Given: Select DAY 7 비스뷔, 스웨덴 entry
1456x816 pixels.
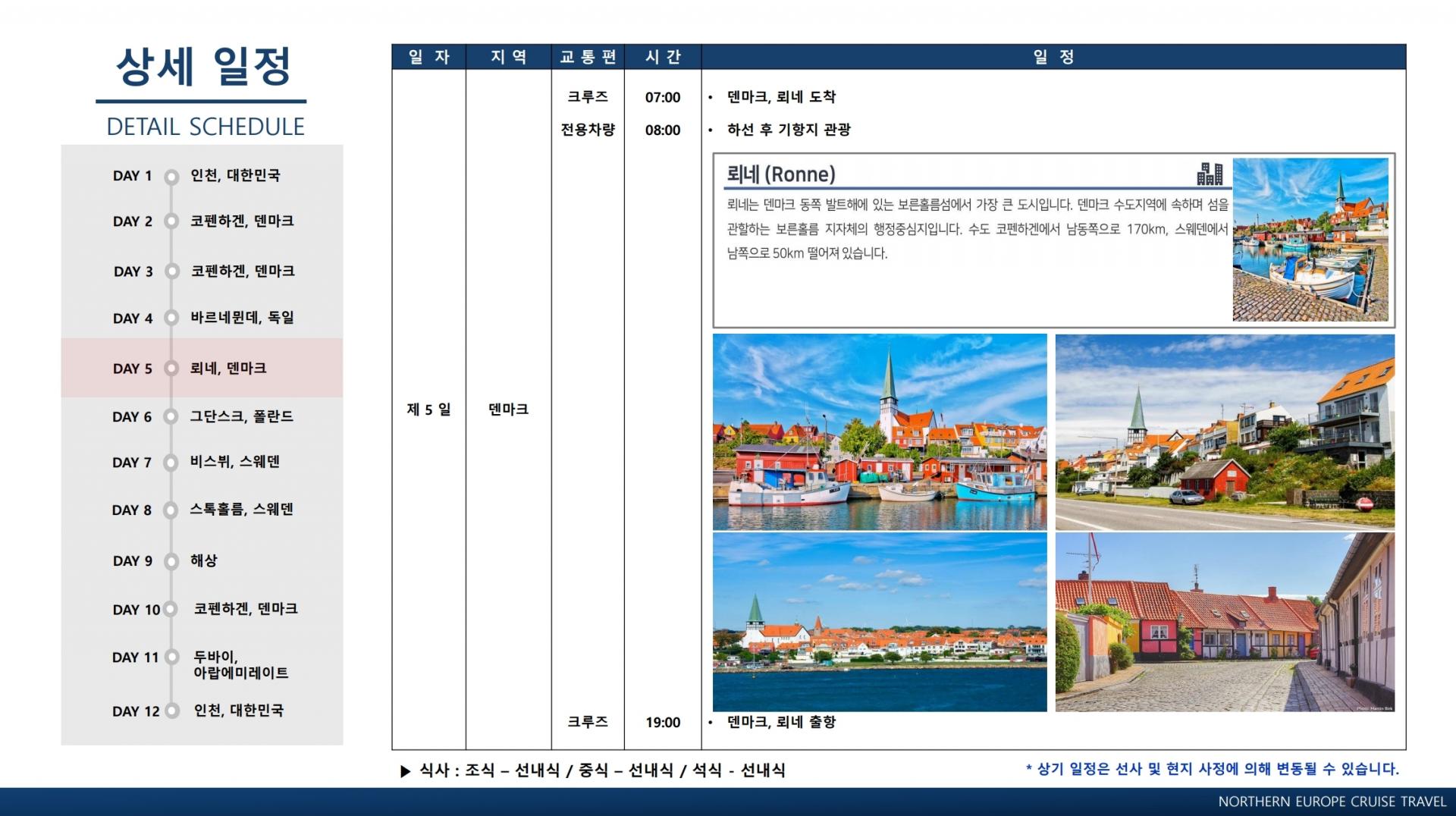Looking at the screenshot, I should (x=196, y=462).
